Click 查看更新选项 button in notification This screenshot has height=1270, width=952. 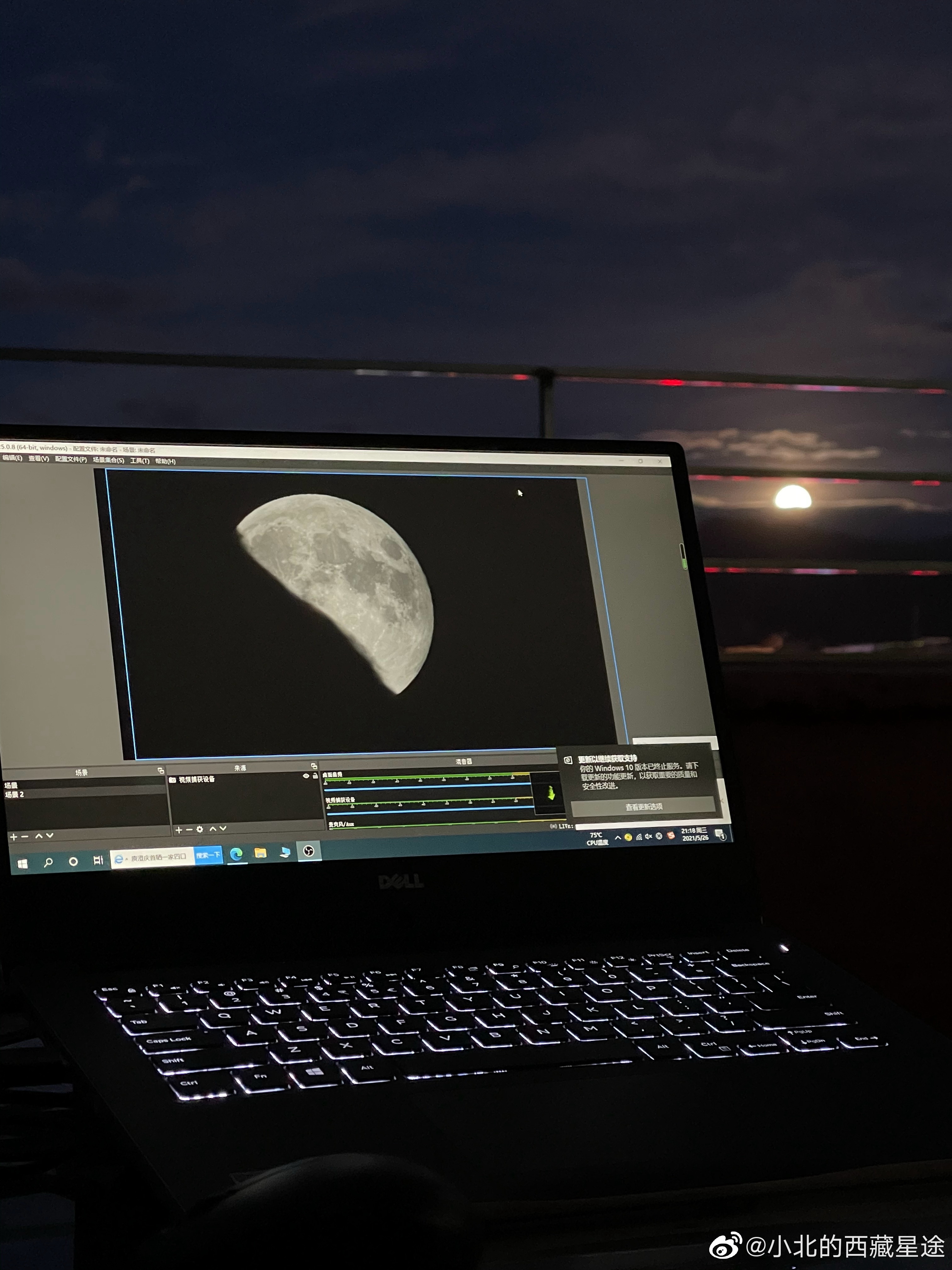(643, 807)
